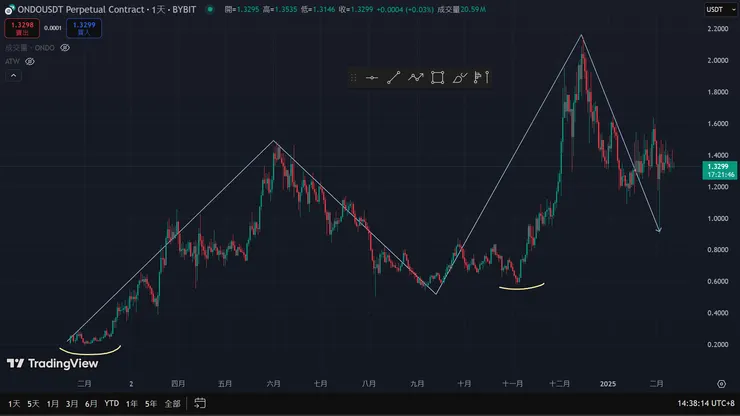Click the 1.0000 price axis label
740x416 pixels.
click(x=717, y=219)
